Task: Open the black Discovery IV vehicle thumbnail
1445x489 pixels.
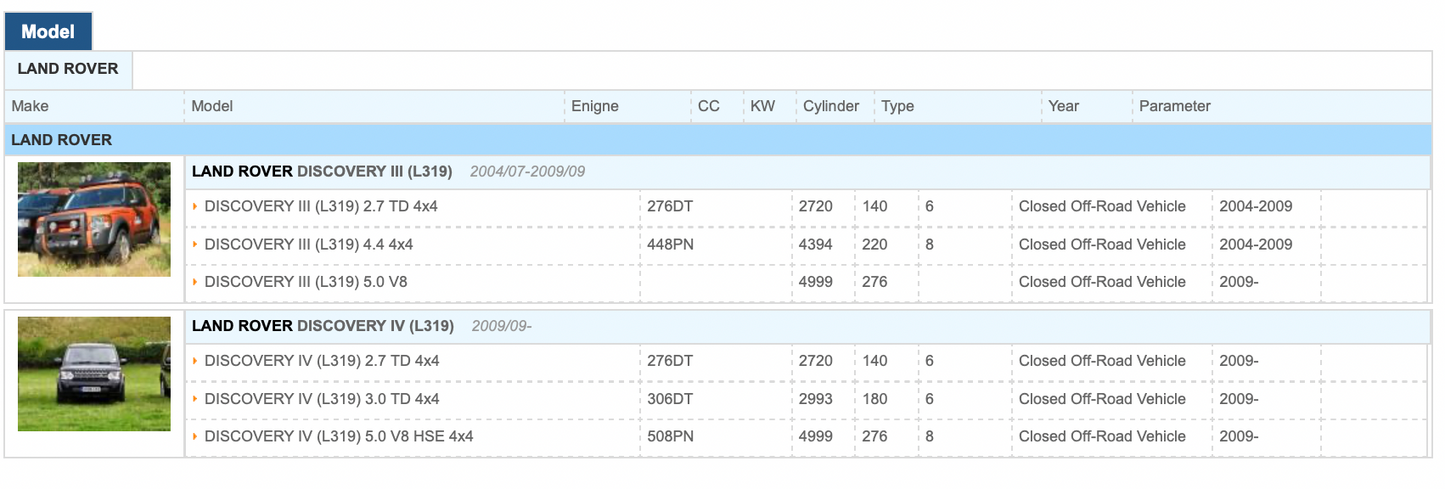Action: coord(94,374)
